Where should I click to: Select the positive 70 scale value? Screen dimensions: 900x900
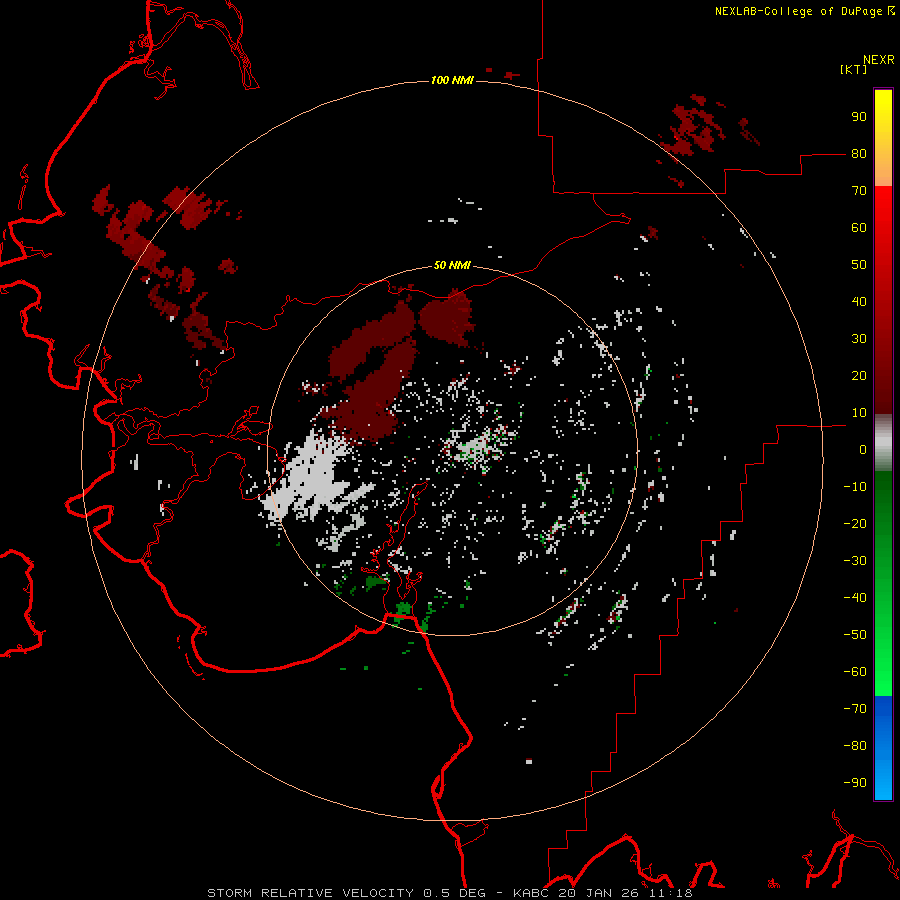(x=859, y=191)
